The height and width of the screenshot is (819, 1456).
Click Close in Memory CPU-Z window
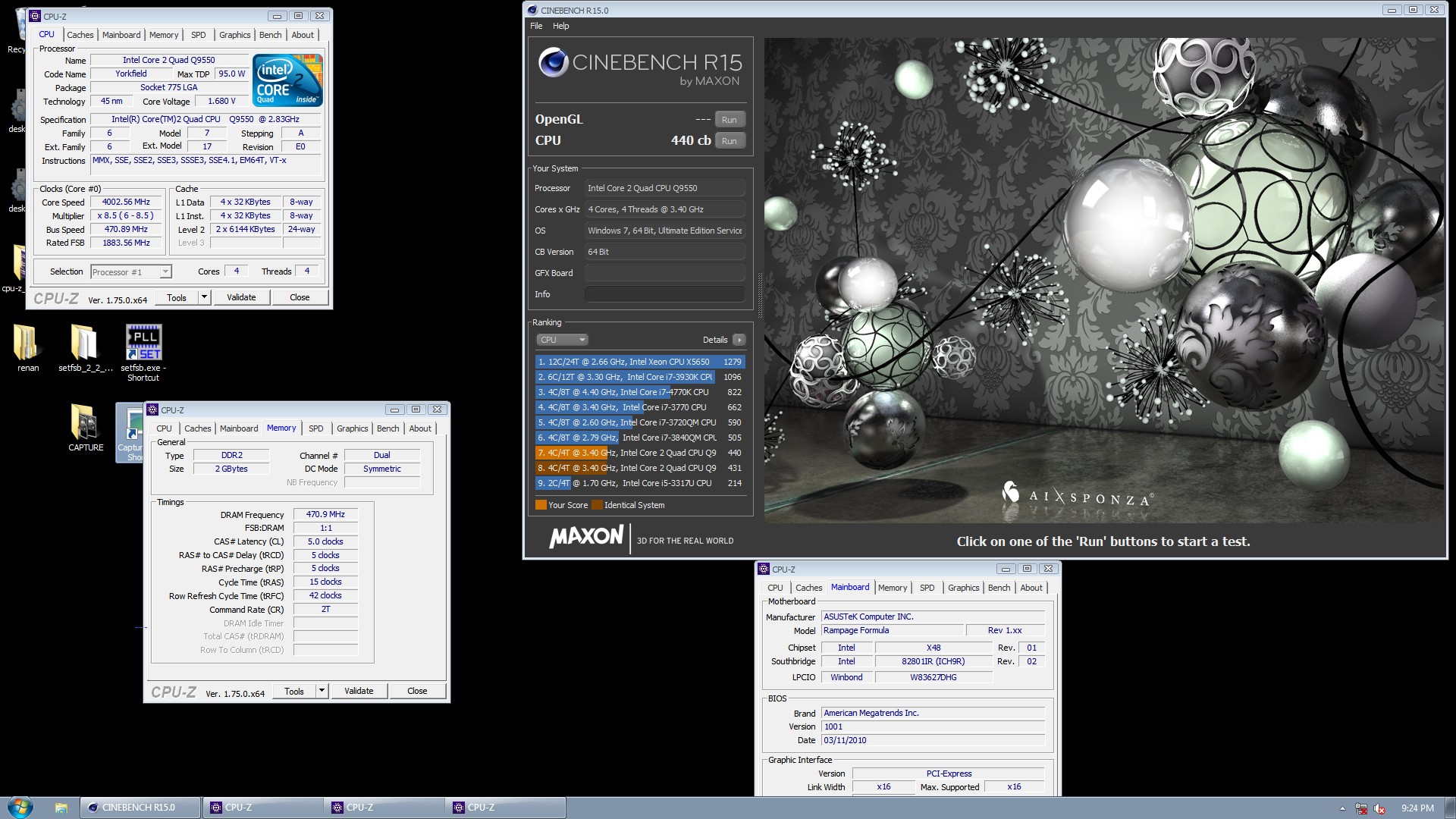(x=417, y=691)
